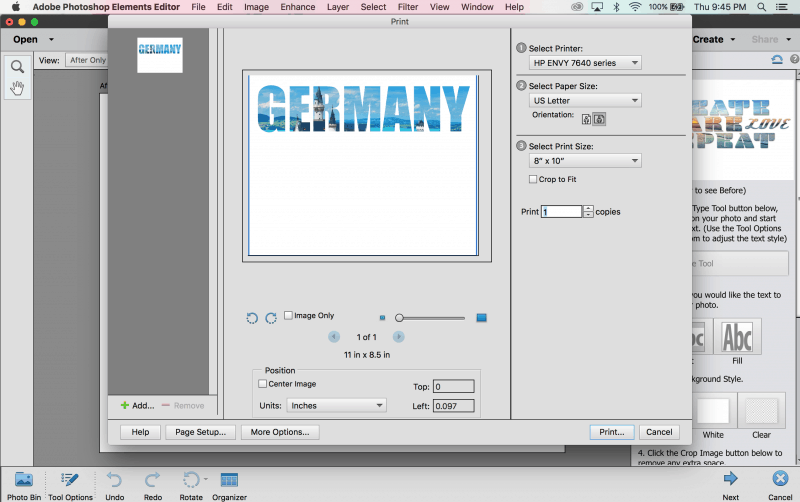This screenshot has height=502, width=800.
Task: Select the Zoom magnifier tool
Action: (17, 67)
